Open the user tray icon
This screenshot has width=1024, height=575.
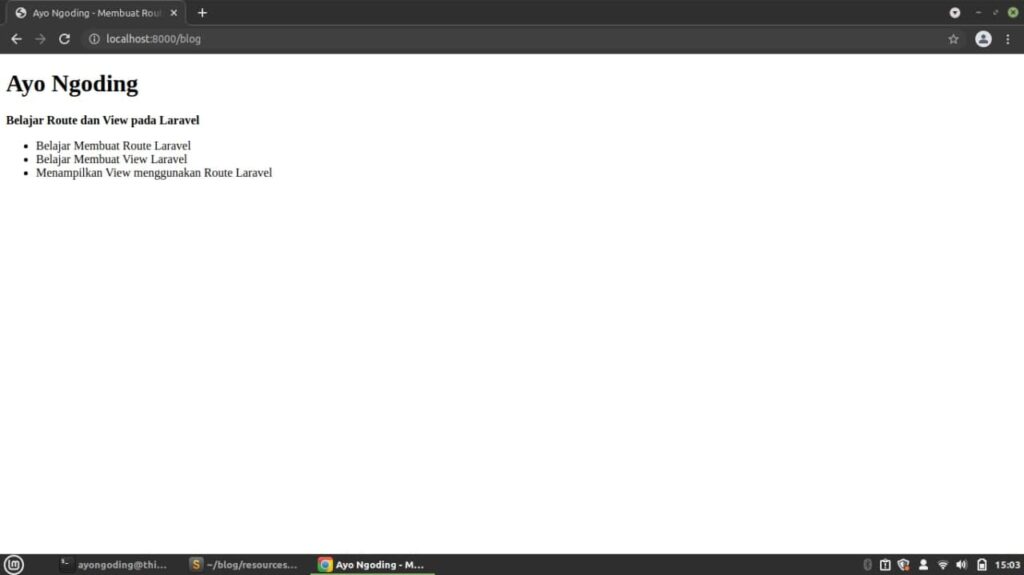coord(923,565)
